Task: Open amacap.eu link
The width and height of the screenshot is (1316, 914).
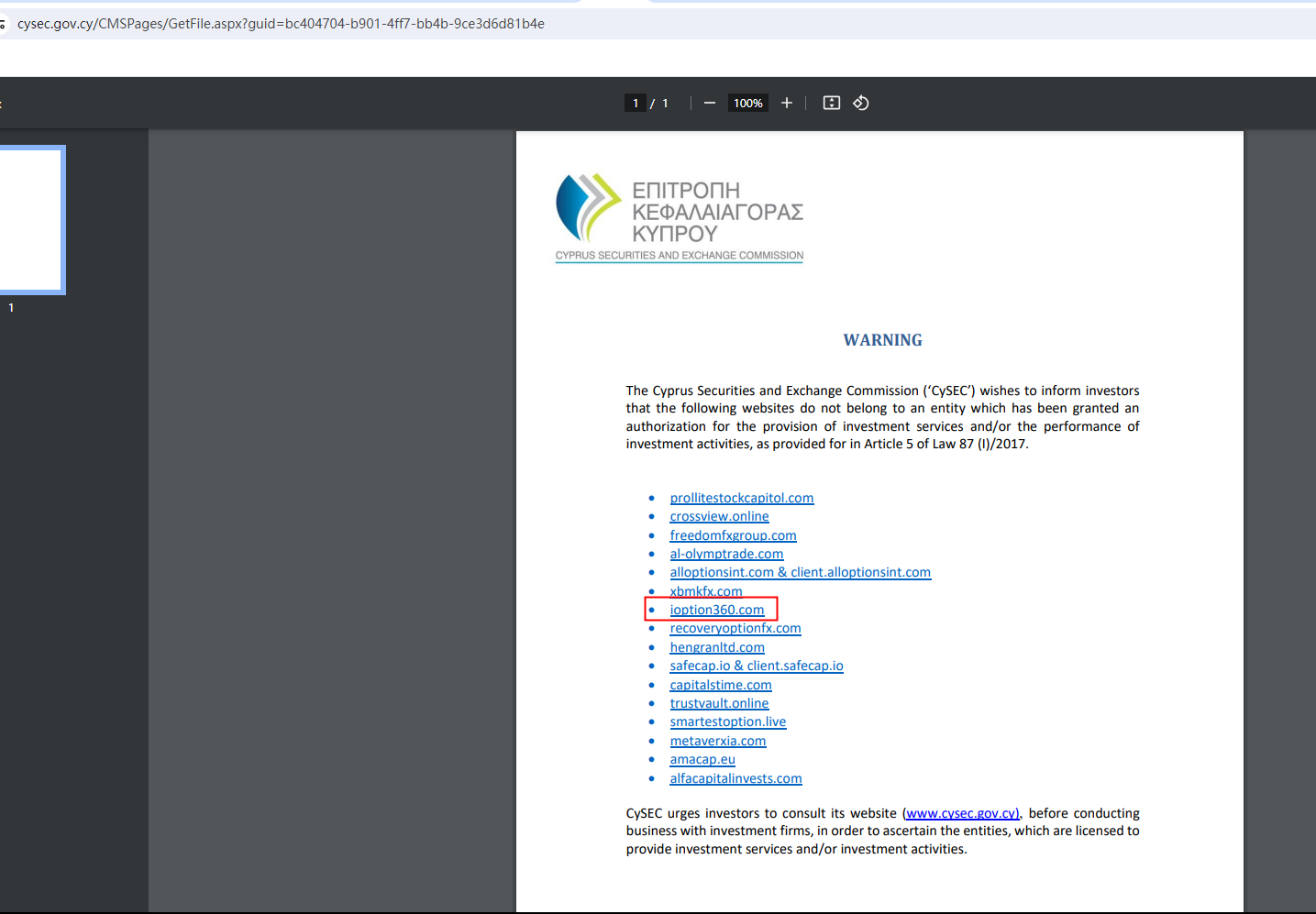Action: (702, 759)
